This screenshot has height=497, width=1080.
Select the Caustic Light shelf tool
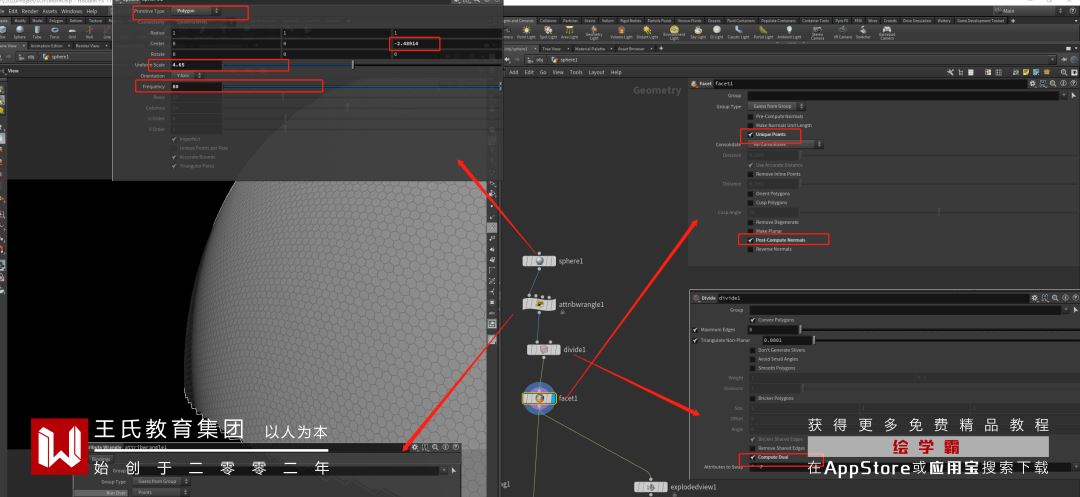738,32
